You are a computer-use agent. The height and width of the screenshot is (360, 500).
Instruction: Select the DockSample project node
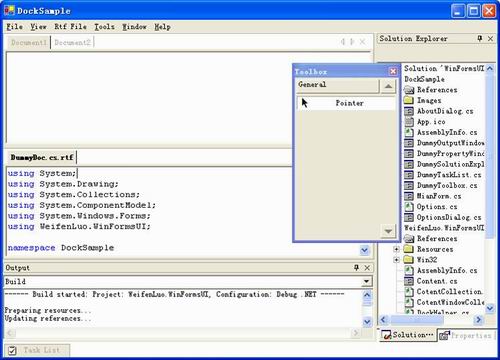[424, 79]
